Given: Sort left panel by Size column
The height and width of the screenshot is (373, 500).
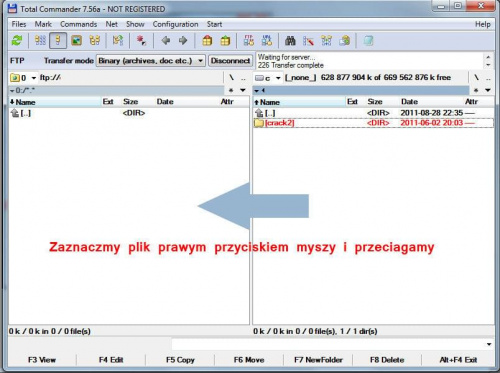Looking at the screenshot, I should click(138, 102).
